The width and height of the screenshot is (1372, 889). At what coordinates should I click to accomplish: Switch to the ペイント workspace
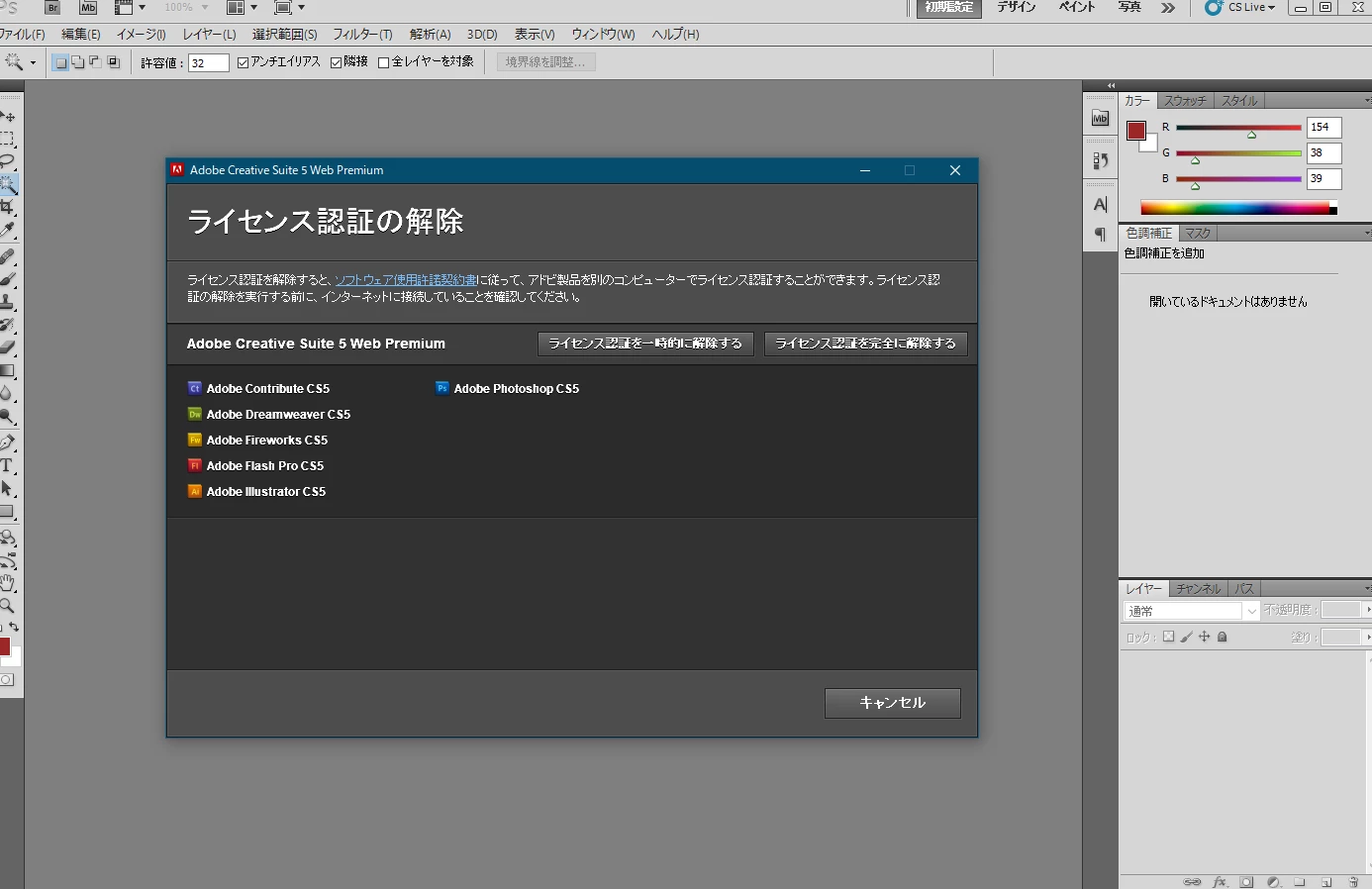click(1077, 8)
